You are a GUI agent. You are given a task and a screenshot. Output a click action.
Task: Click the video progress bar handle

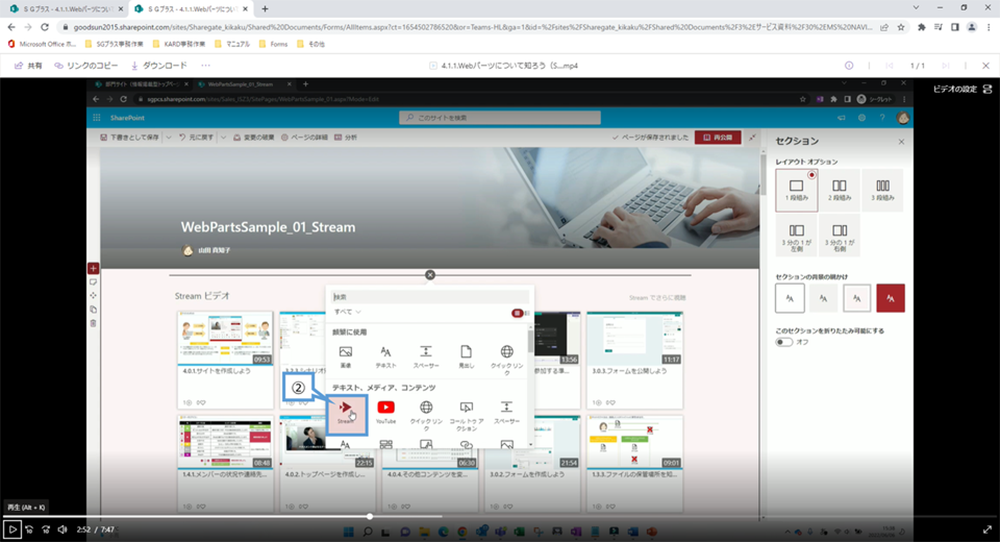tap(370, 516)
